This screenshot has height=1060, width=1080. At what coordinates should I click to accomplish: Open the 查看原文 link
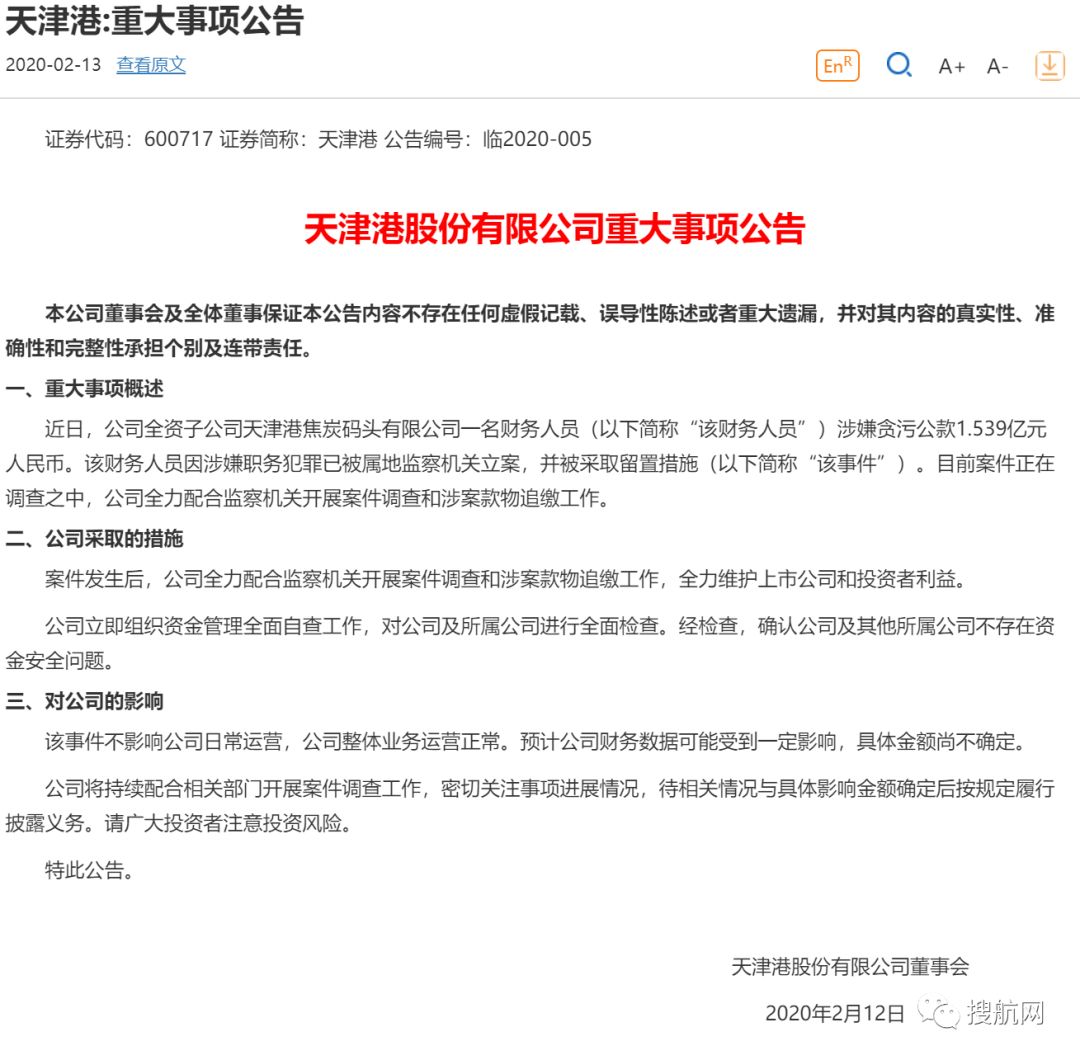(151, 65)
